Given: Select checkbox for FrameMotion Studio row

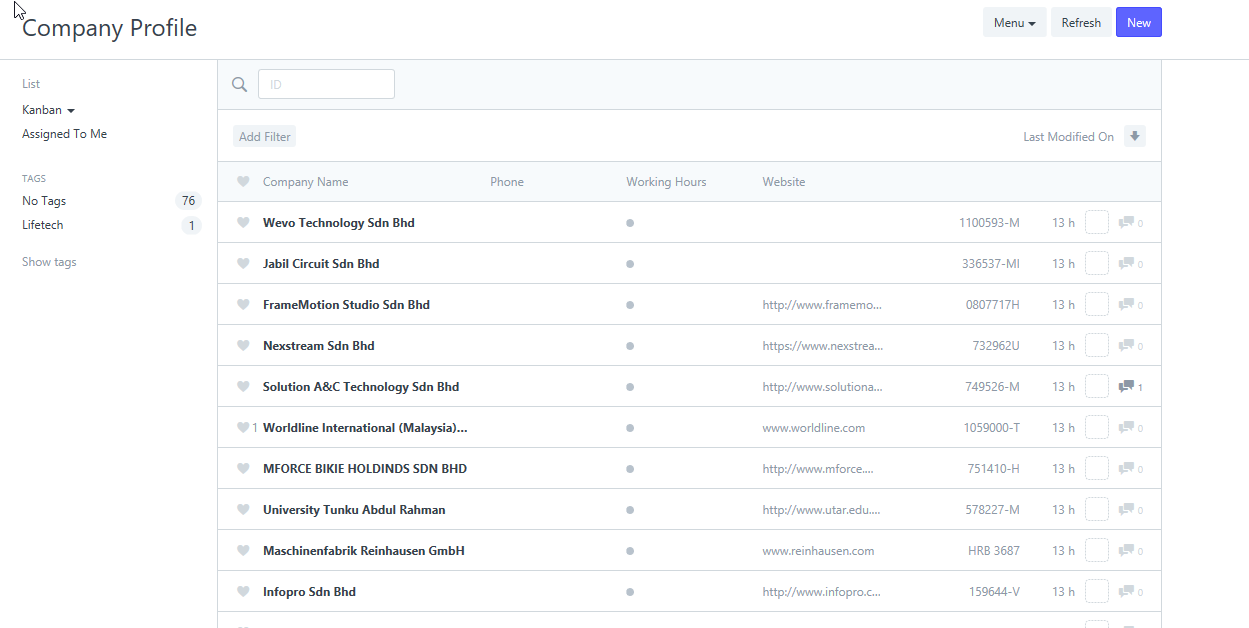Looking at the screenshot, I should [x=1097, y=304].
